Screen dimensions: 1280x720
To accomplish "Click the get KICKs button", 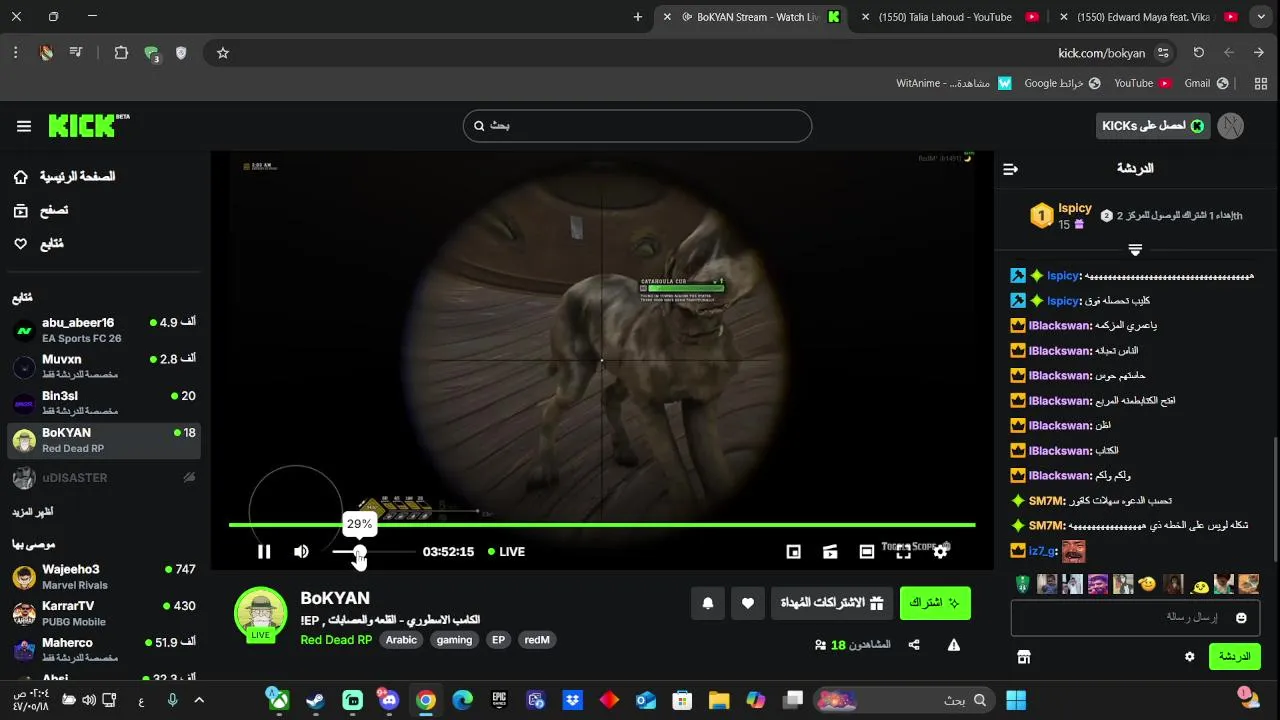I will pyautogui.click(x=1152, y=126).
